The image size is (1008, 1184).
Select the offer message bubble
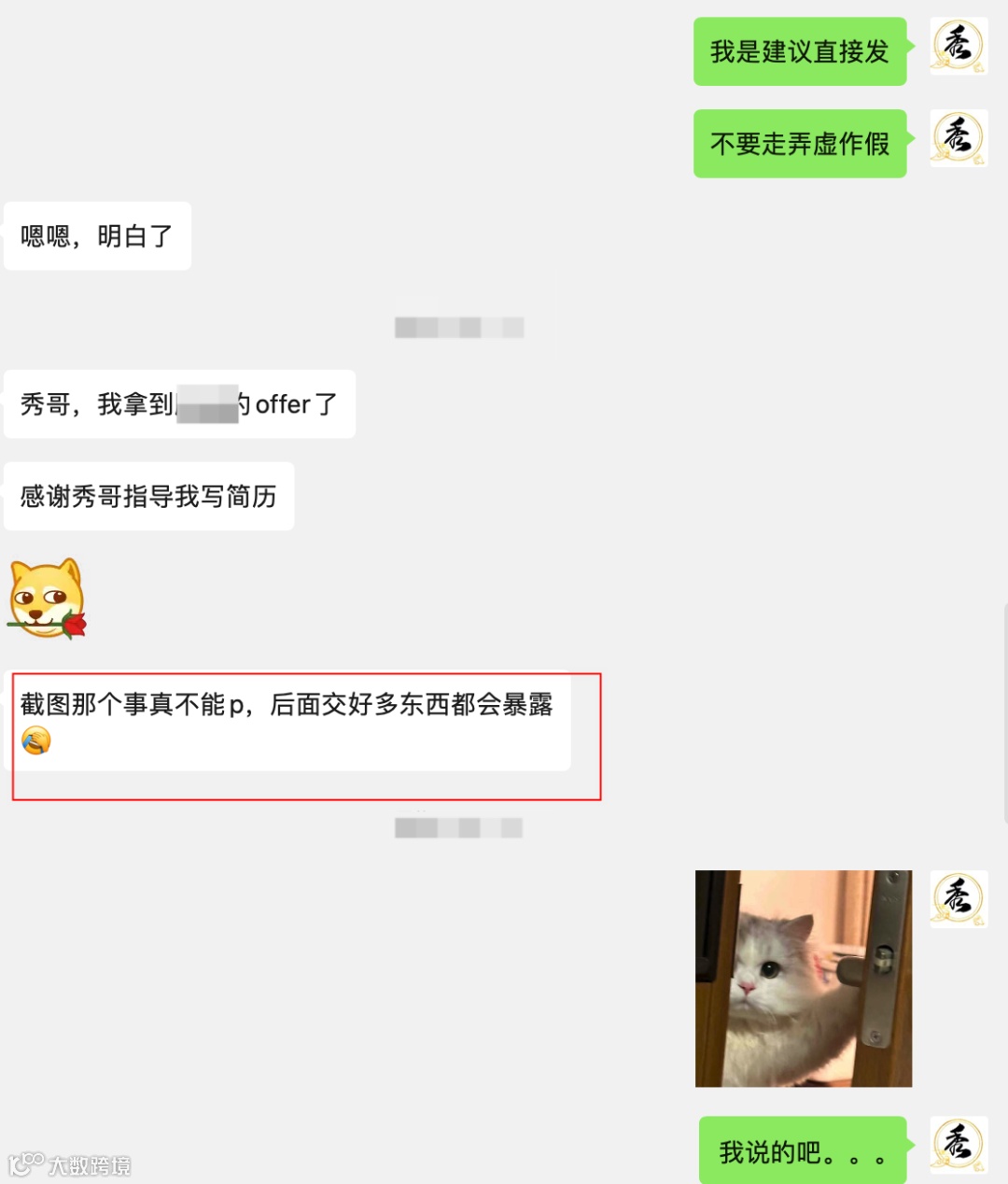pyautogui.click(x=179, y=404)
